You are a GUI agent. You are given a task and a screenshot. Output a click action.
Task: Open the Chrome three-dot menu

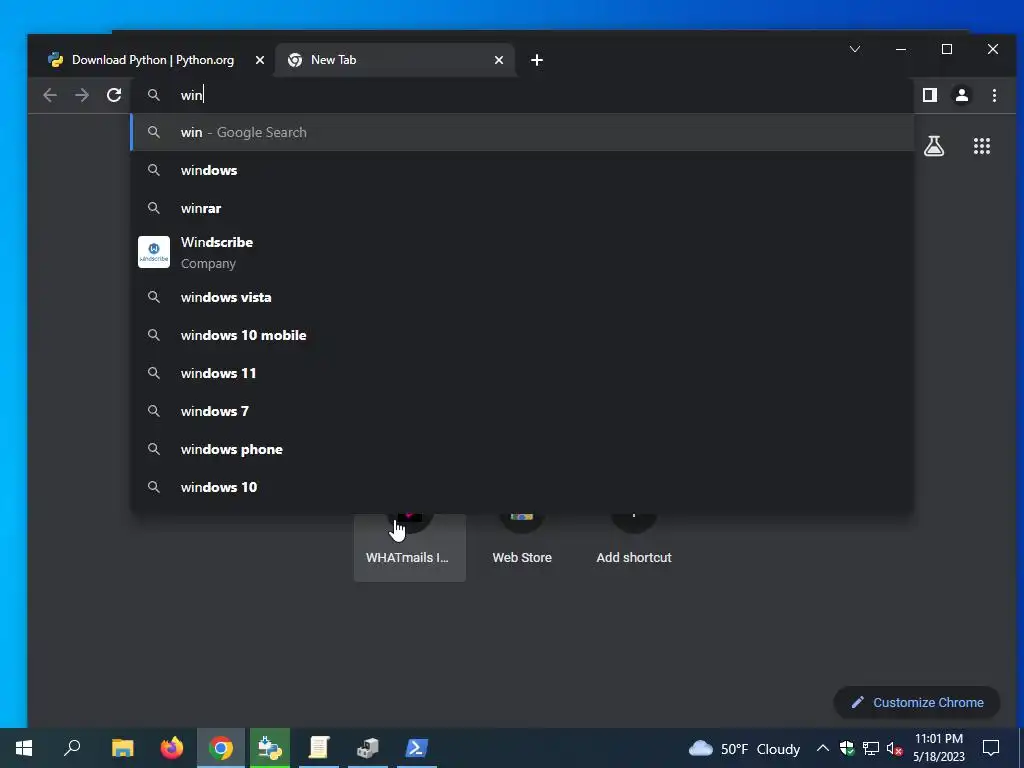[x=994, y=95]
